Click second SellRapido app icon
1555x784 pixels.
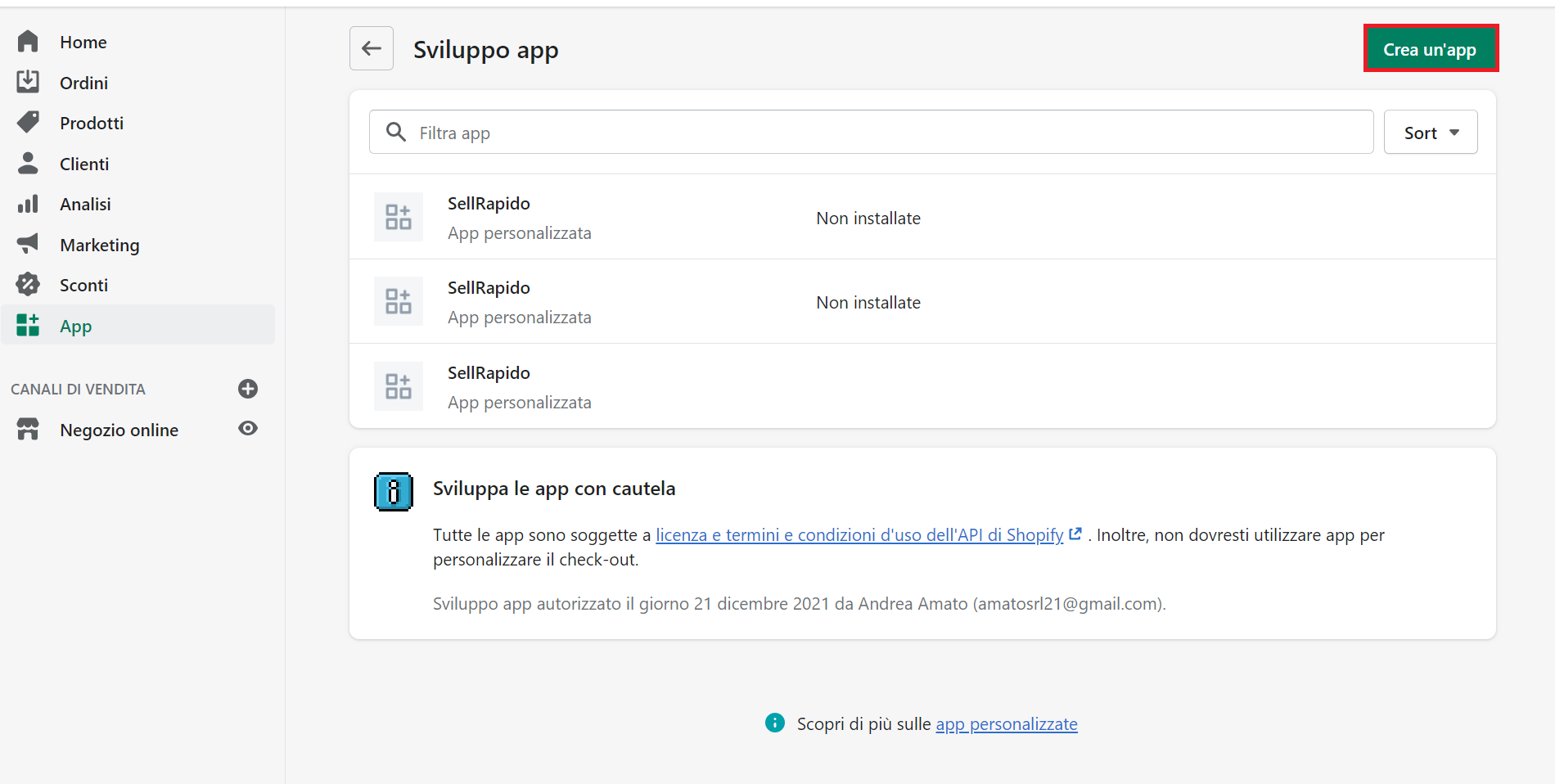399,301
